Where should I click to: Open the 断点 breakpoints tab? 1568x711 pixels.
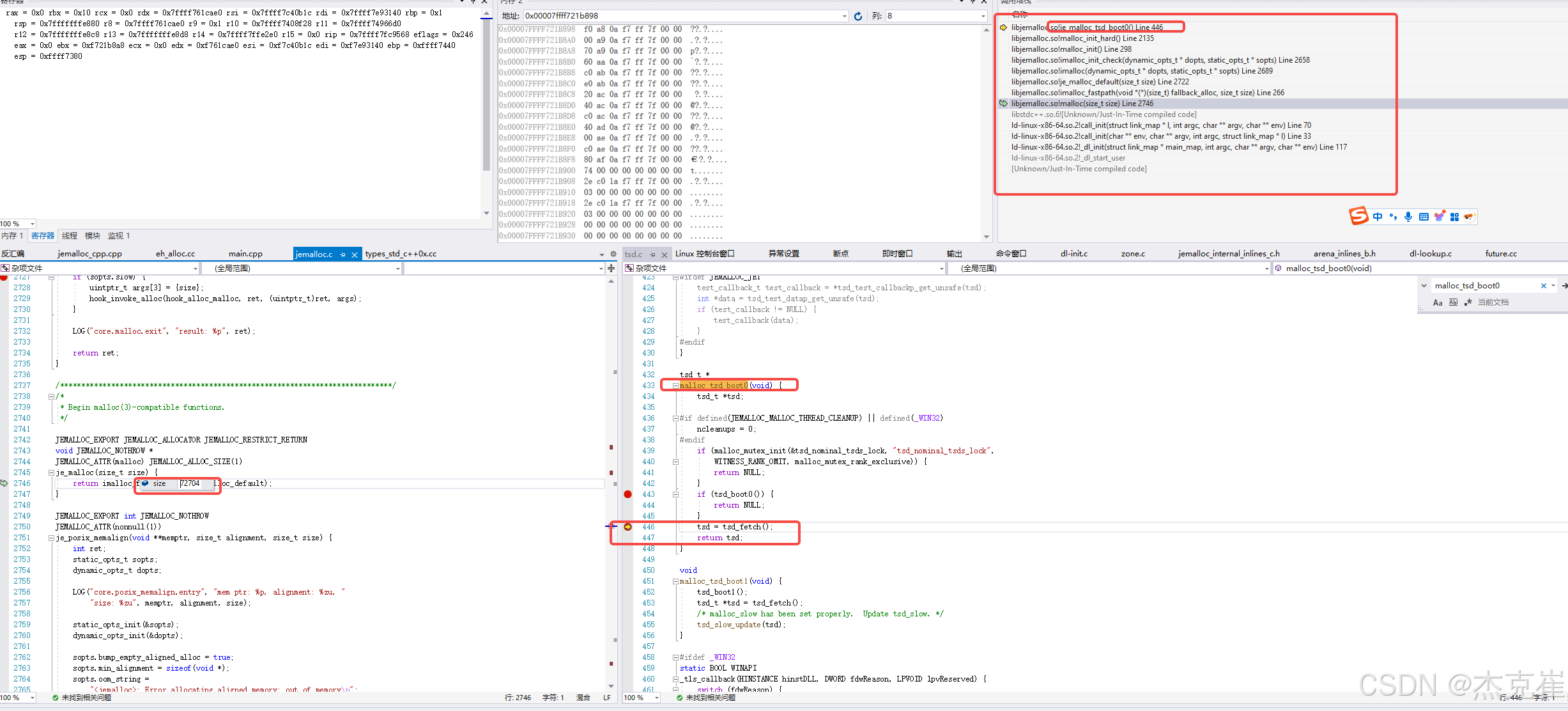click(x=840, y=254)
